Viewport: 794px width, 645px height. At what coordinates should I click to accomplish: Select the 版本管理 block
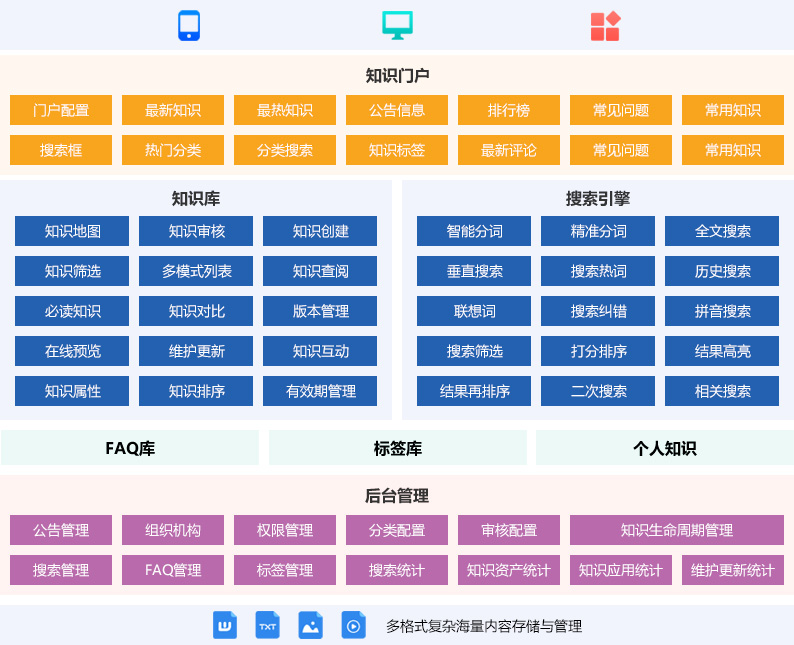[x=320, y=311]
